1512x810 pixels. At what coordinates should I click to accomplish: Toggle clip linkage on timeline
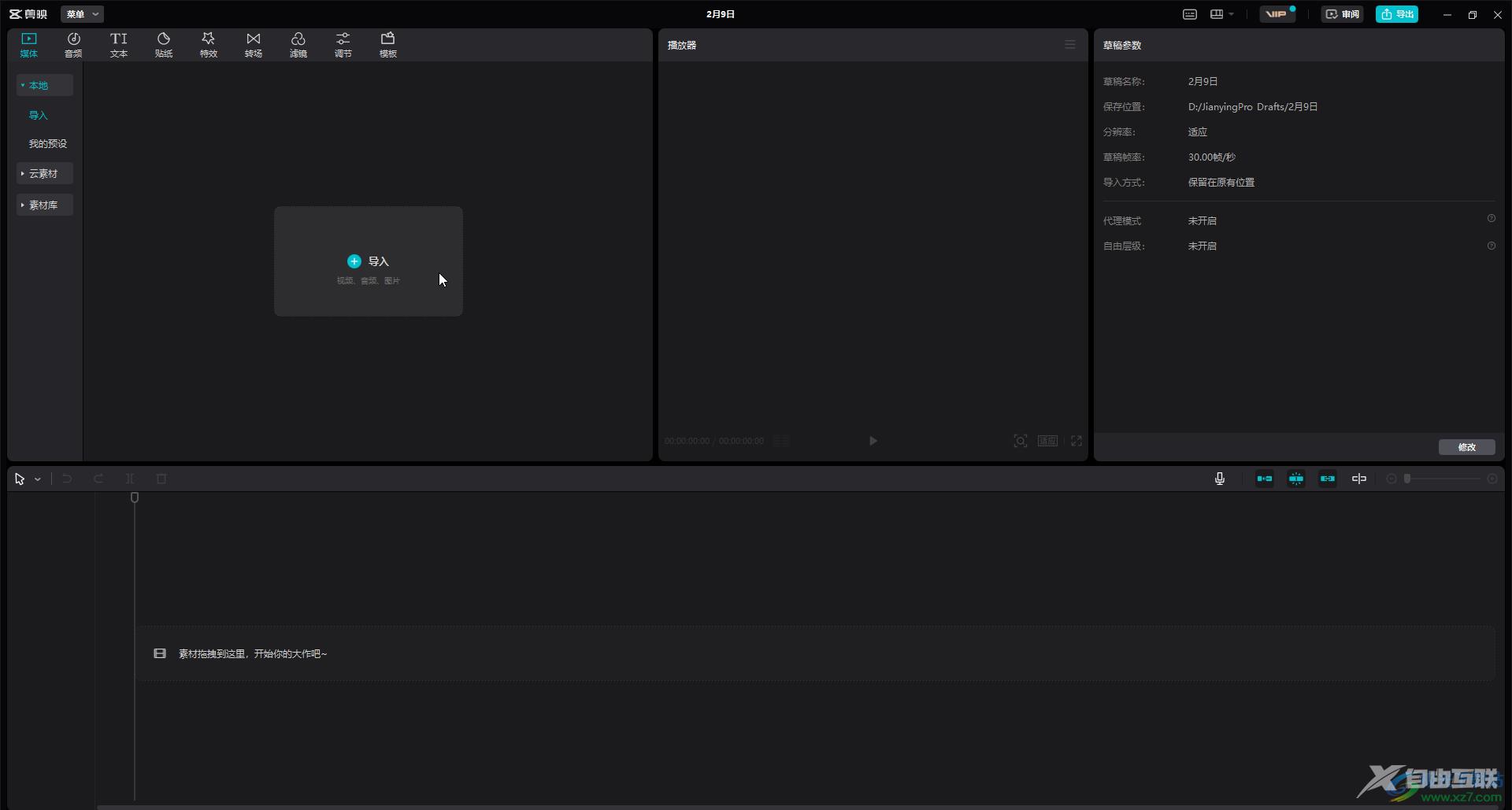tap(1328, 479)
